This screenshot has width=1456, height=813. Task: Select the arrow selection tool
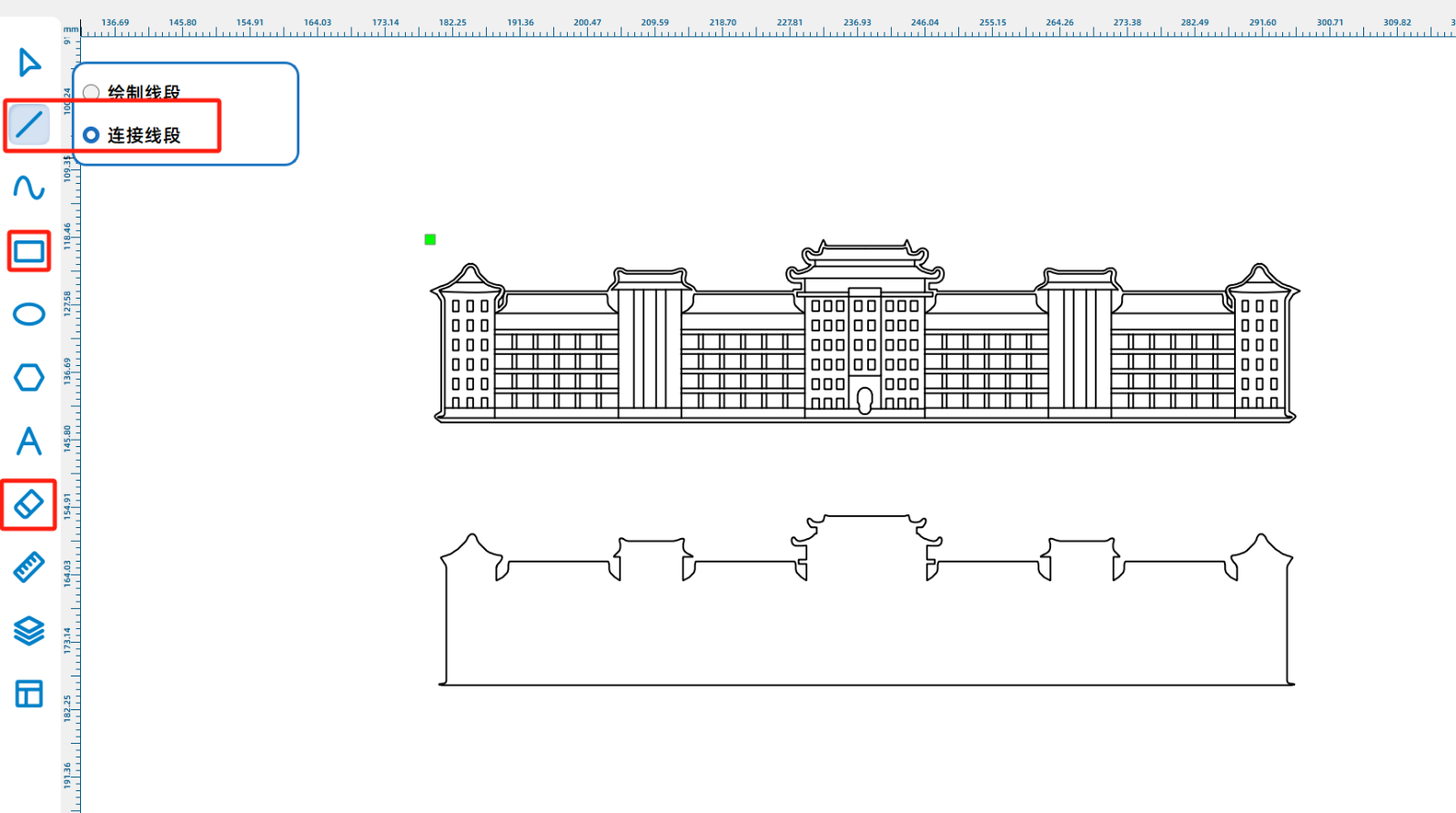point(29,63)
